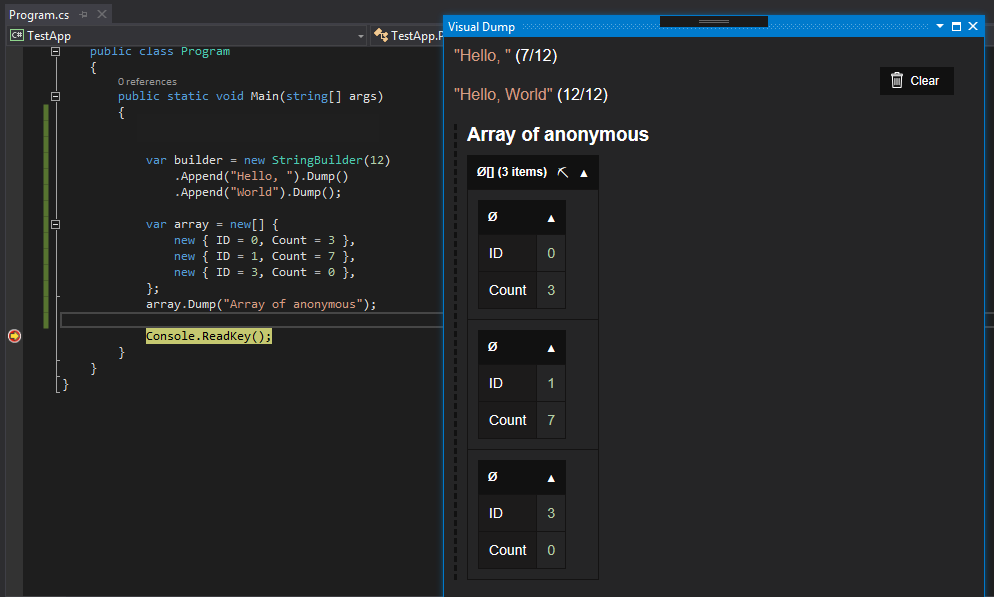994x597 pixels.
Task: Click the Clear button in Visual Dump
Action: (x=916, y=80)
